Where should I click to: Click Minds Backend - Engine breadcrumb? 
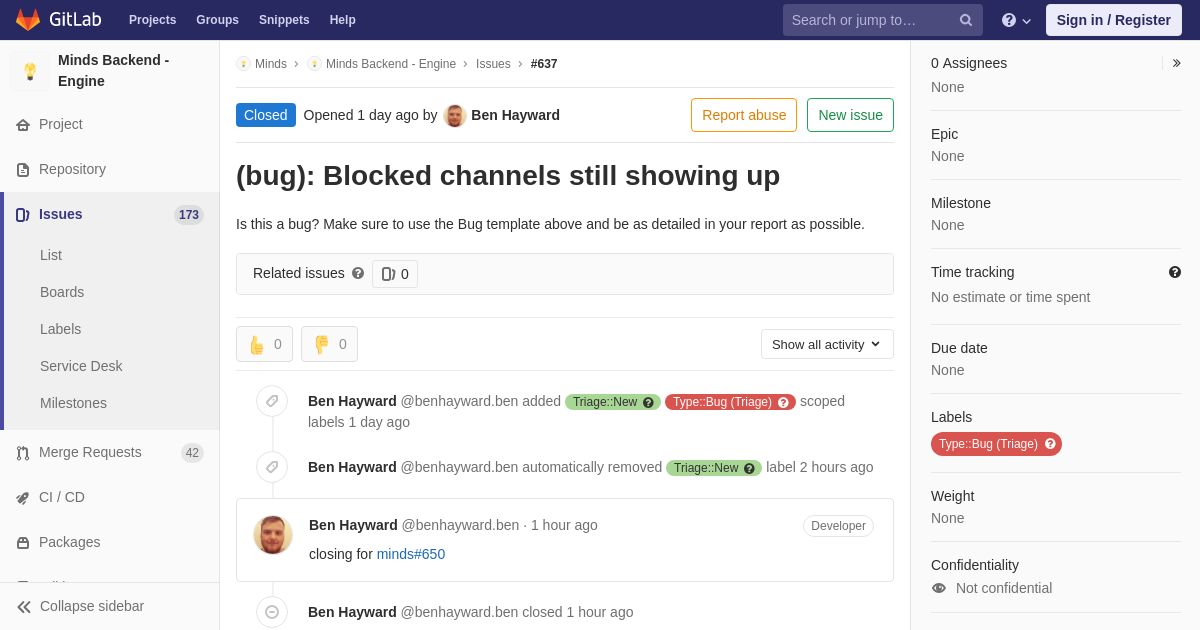pos(391,64)
